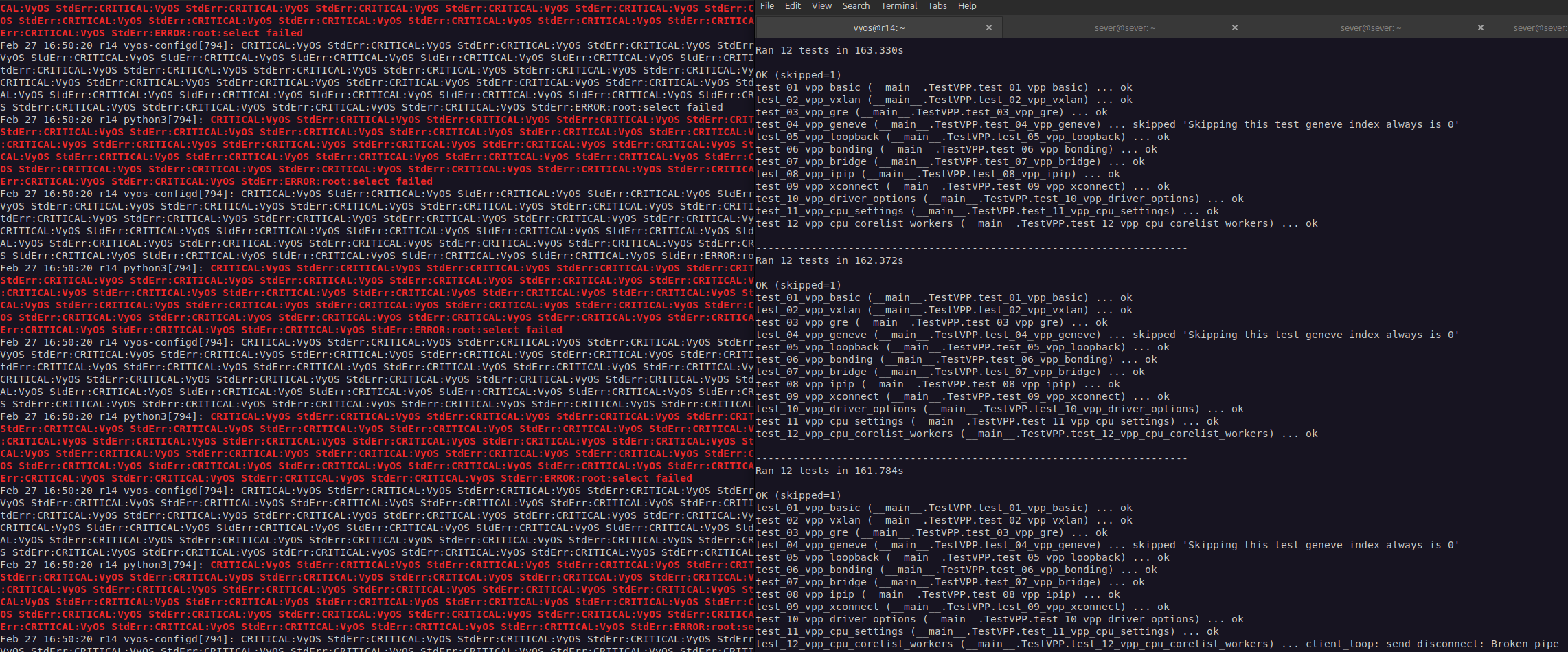Screen dimensions: 1568x652
Task: Open the Tabs menu
Action: [x=937, y=6]
